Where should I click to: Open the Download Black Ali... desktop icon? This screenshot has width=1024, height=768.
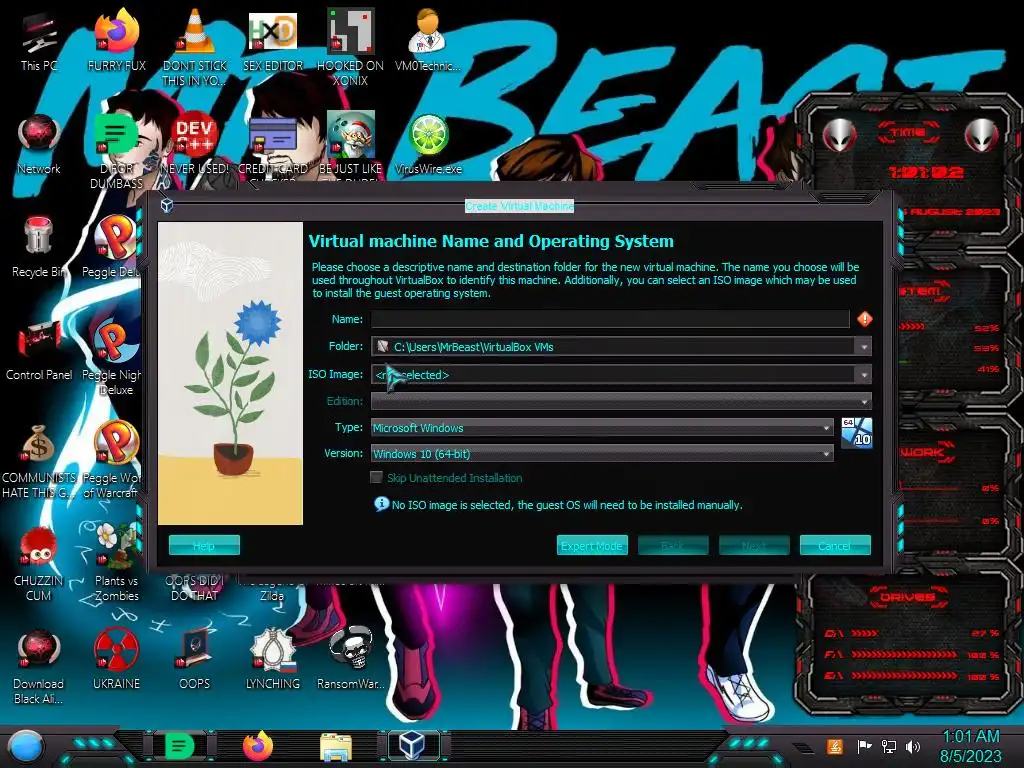(39, 666)
